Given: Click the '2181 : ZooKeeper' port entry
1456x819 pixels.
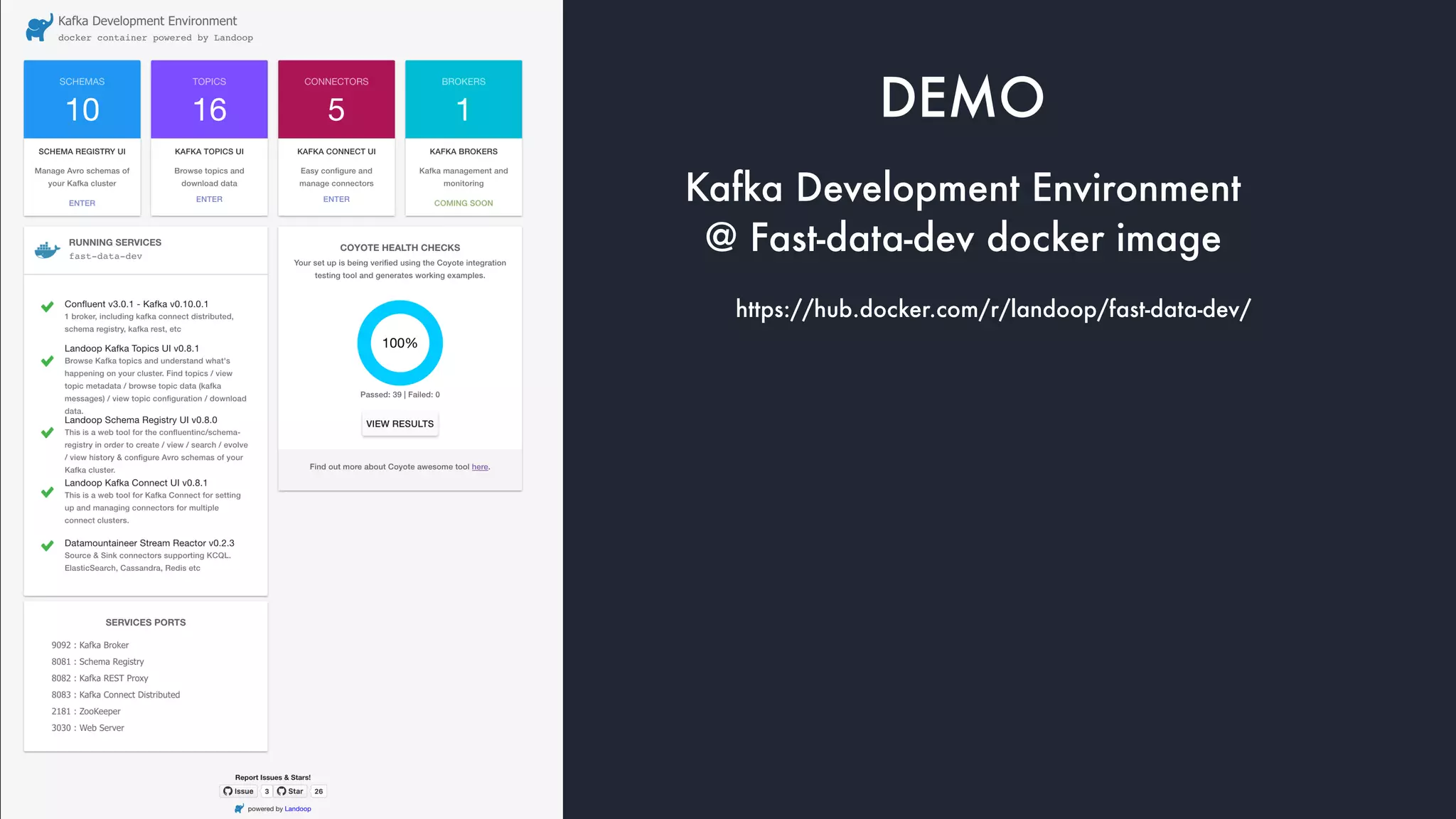Looking at the screenshot, I should coord(86,712).
